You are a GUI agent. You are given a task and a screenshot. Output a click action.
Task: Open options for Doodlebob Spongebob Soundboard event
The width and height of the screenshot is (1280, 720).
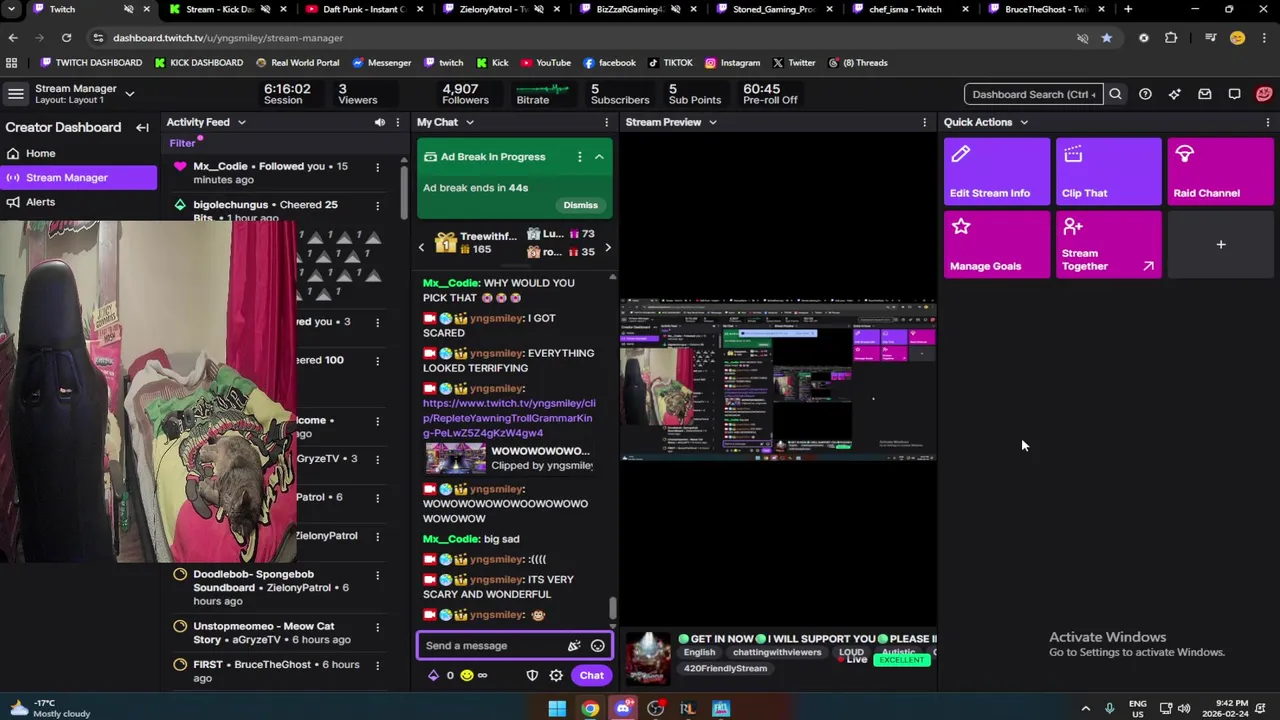377,575
